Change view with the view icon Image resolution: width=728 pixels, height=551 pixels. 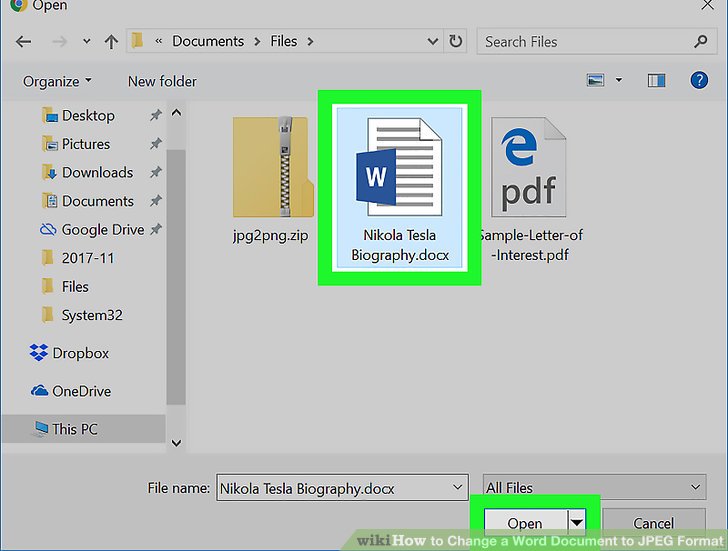coord(595,80)
